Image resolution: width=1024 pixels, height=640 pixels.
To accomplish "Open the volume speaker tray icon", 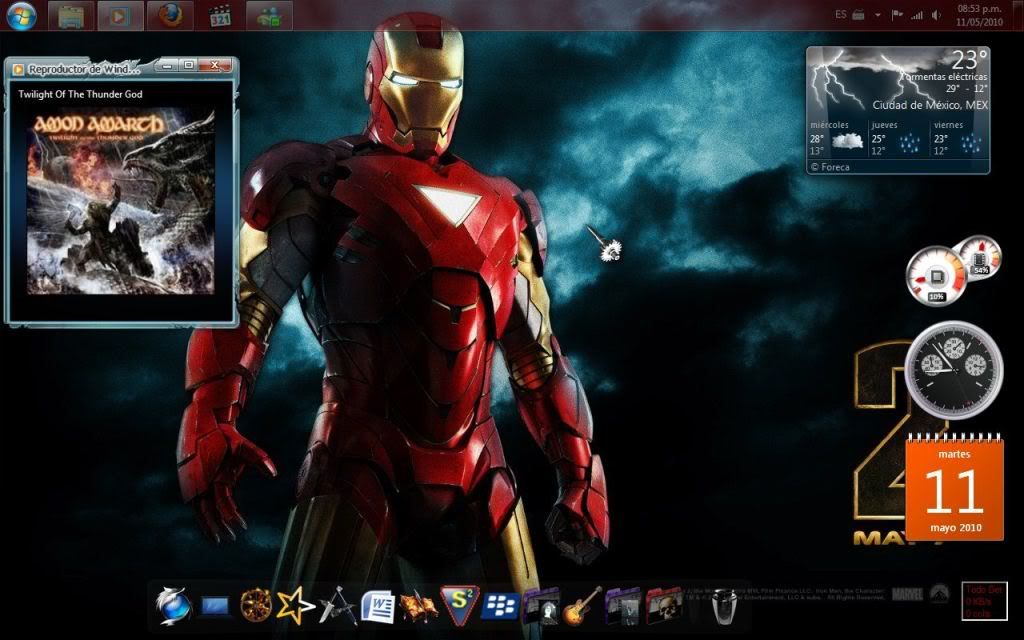I will pyautogui.click(x=936, y=14).
